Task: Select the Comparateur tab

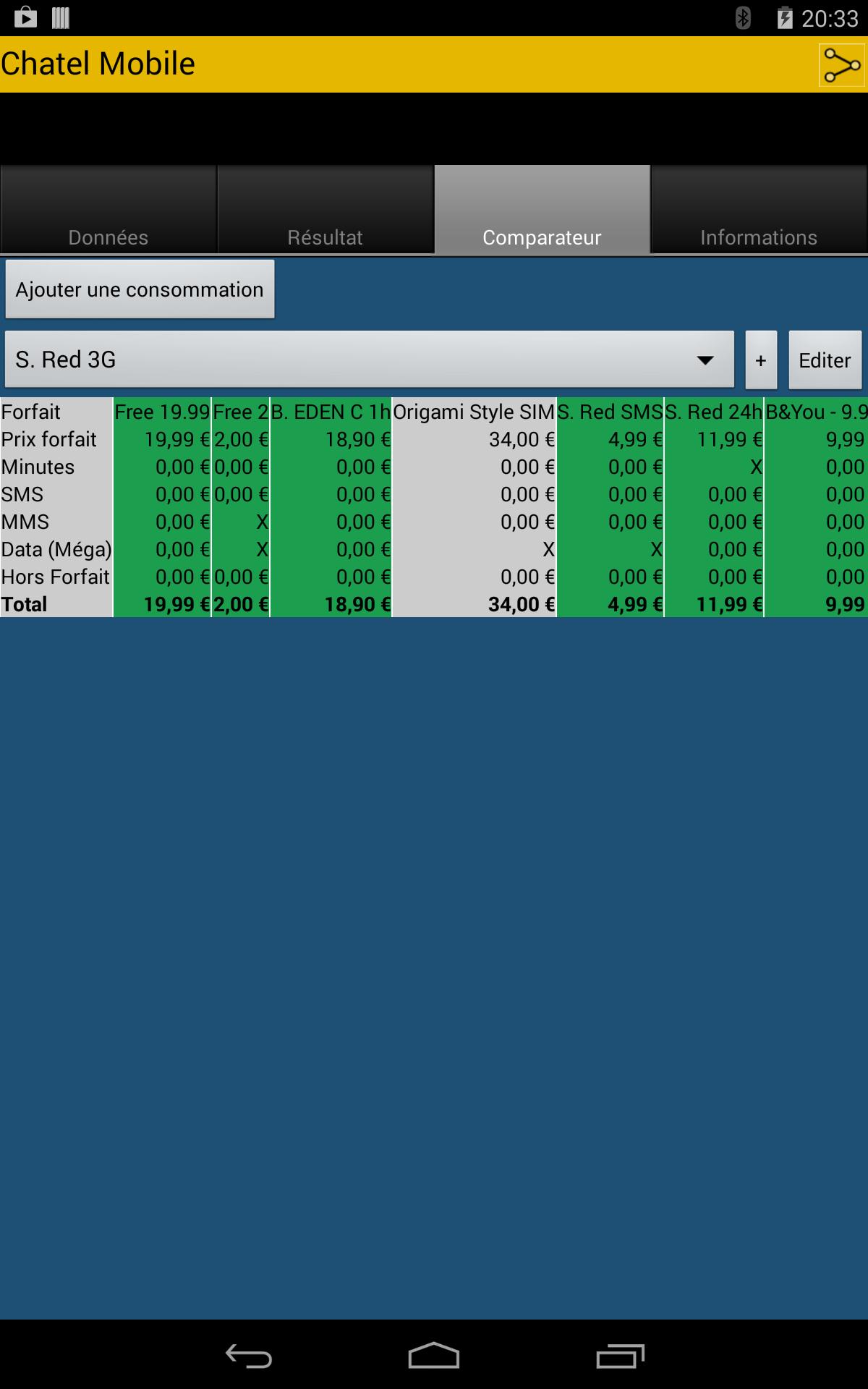Action: (x=542, y=210)
